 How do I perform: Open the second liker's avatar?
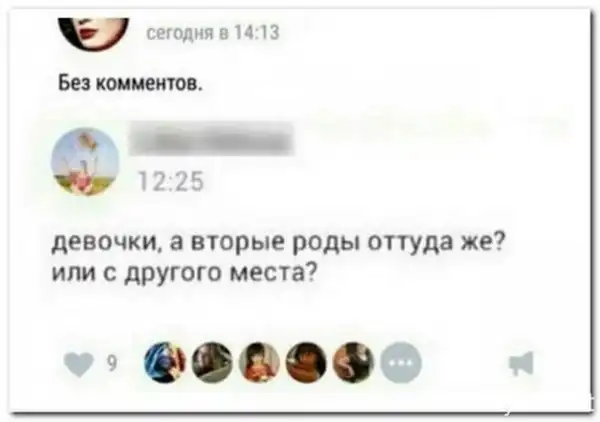coord(212,363)
